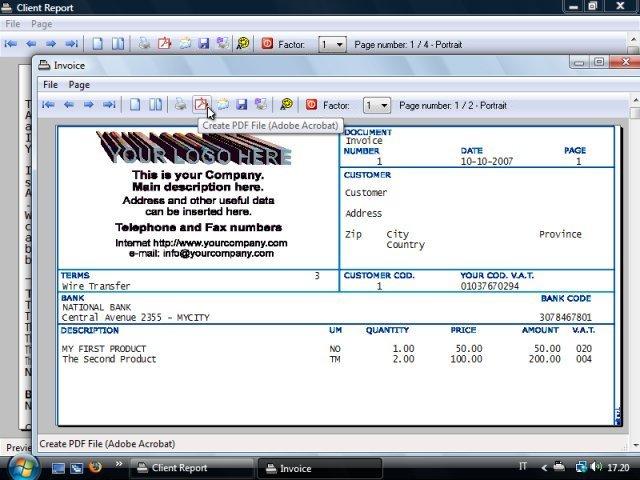
Task: Go to first page in Invoice toolbar
Action: click(x=49, y=105)
